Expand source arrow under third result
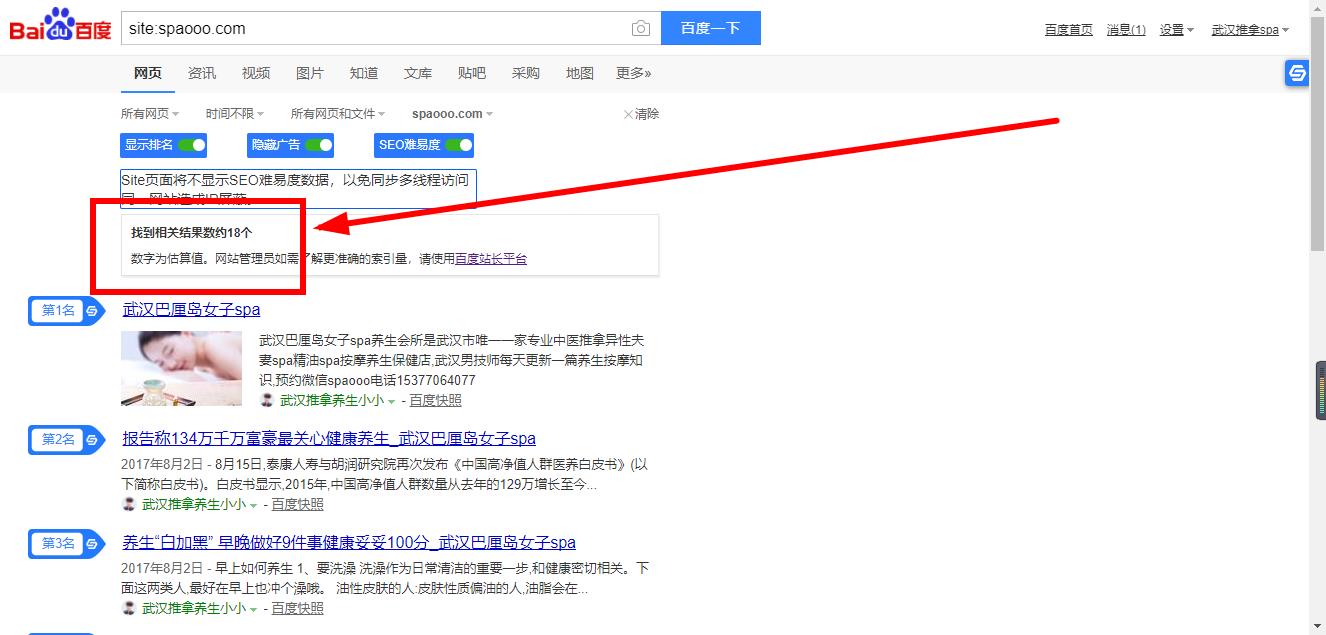Screen dimensions: 1326x635 [254, 609]
